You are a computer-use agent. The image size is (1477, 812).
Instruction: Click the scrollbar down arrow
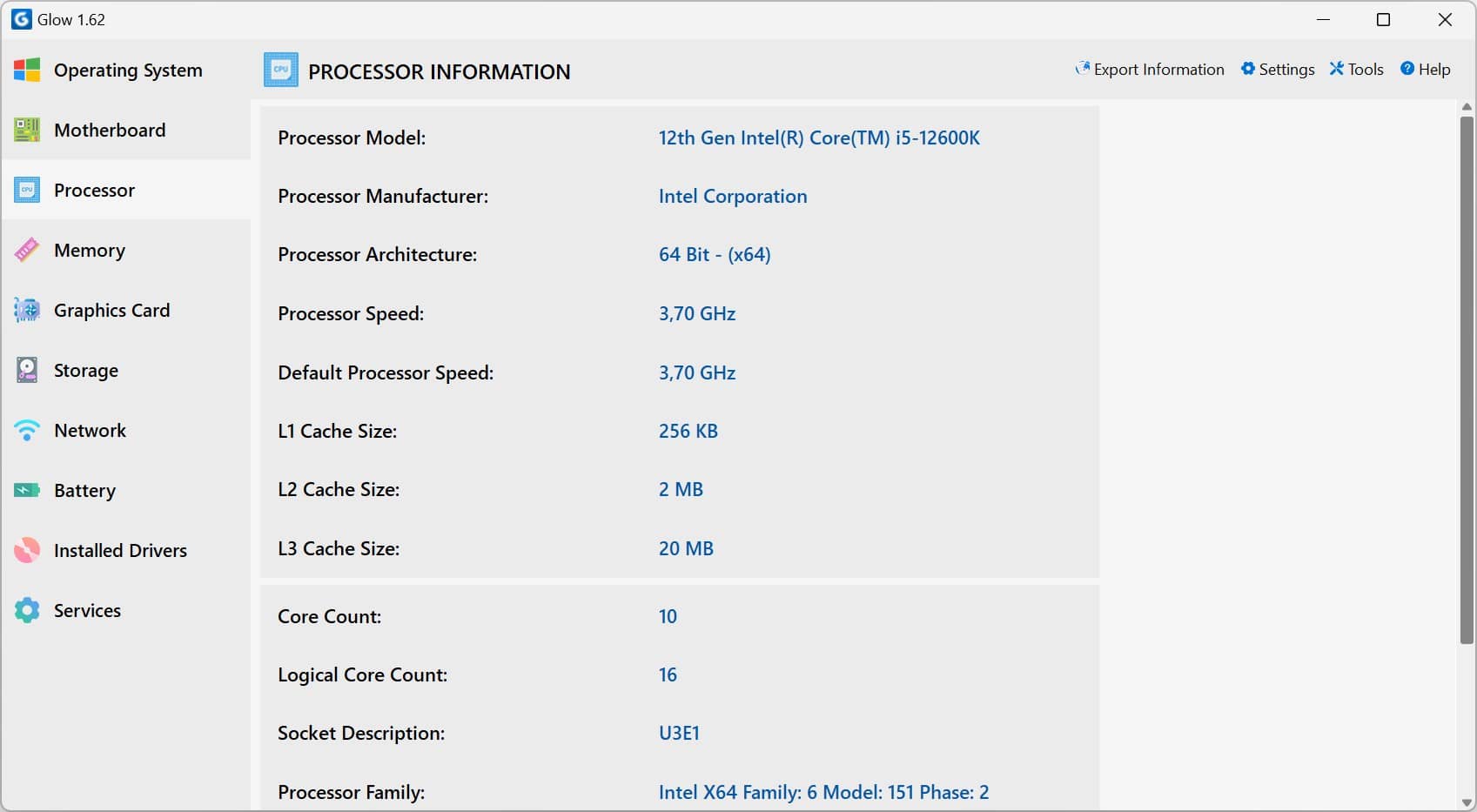click(x=1467, y=802)
